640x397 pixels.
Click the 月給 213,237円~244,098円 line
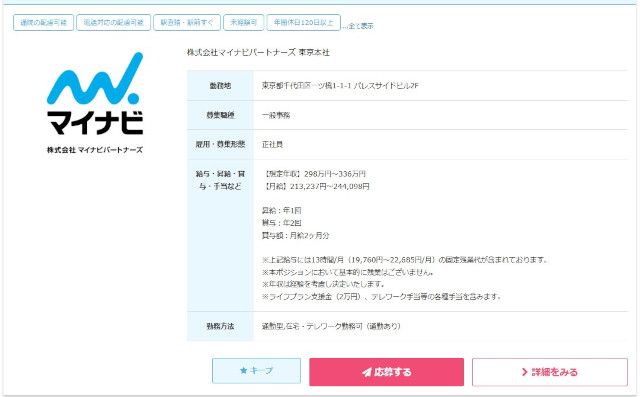point(316,186)
